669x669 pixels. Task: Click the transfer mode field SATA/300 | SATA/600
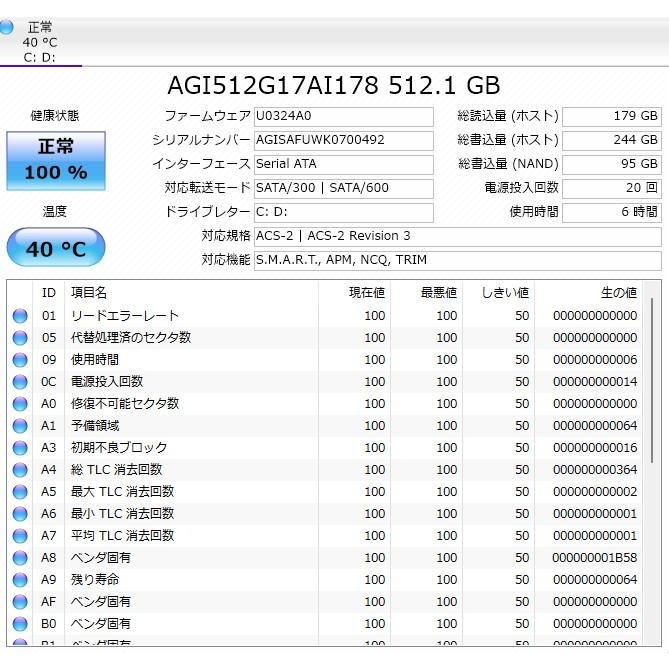pyautogui.click(x=343, y=188)
